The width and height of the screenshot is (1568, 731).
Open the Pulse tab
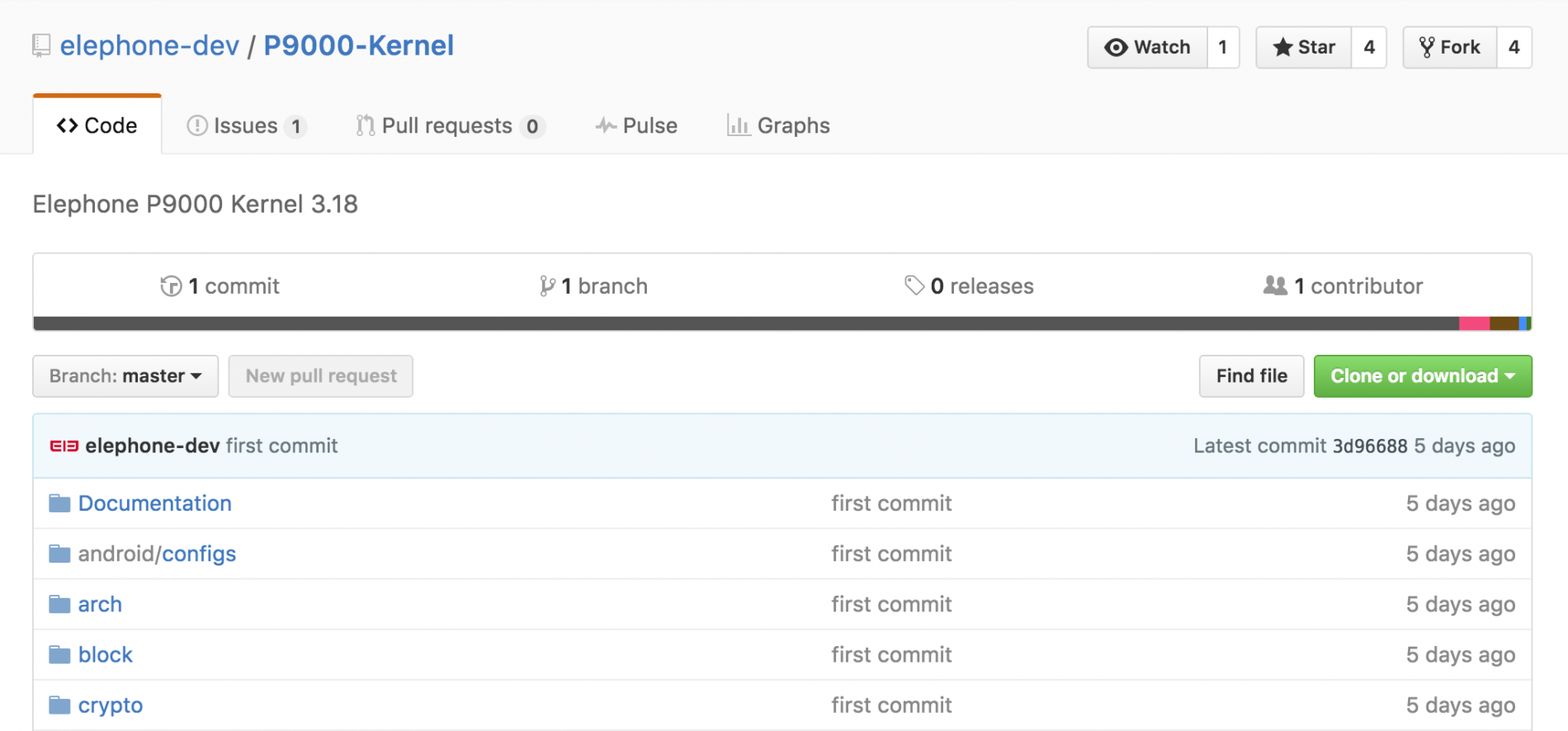coord(636,125)
